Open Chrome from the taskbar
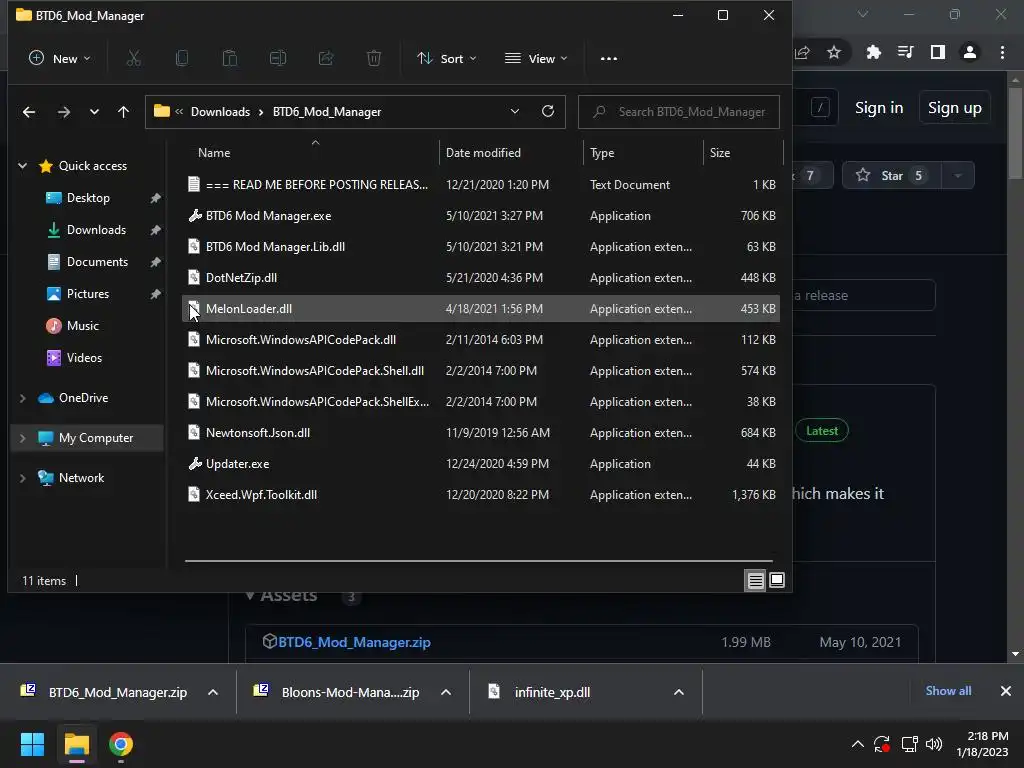This screenshot has height=768, width=1024. [121, 744]
